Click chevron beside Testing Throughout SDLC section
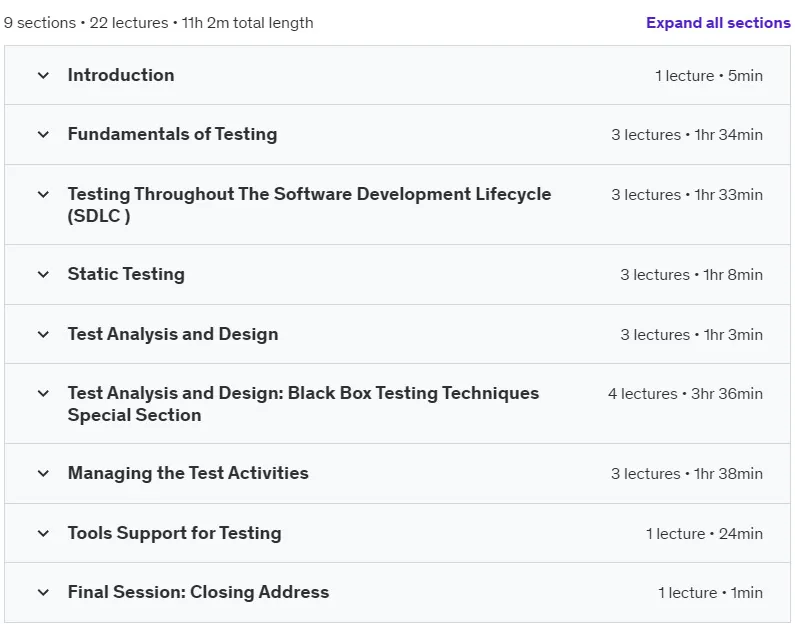The image size is (795, 624). 44,195
